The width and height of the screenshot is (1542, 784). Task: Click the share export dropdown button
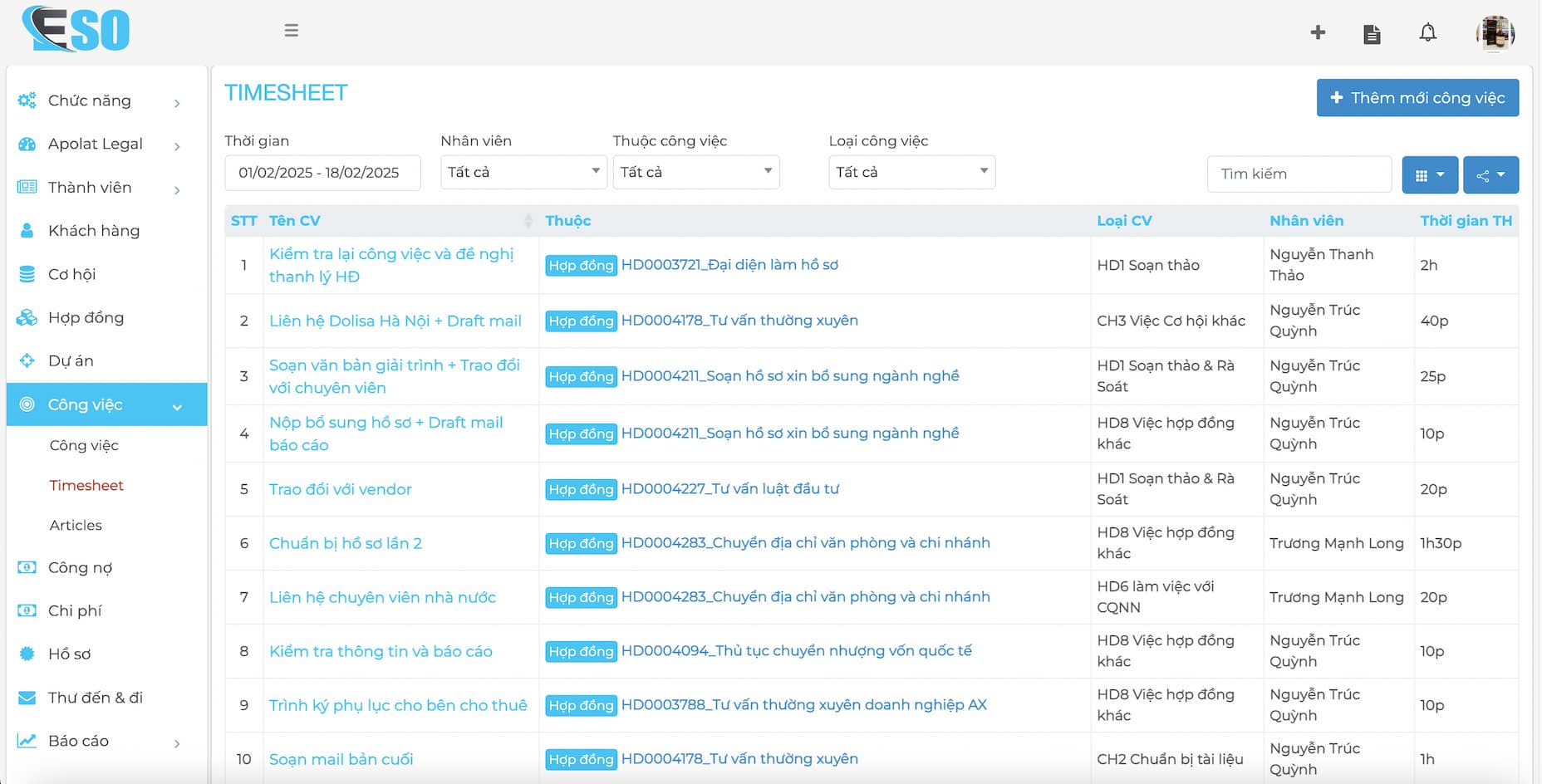1490,175
